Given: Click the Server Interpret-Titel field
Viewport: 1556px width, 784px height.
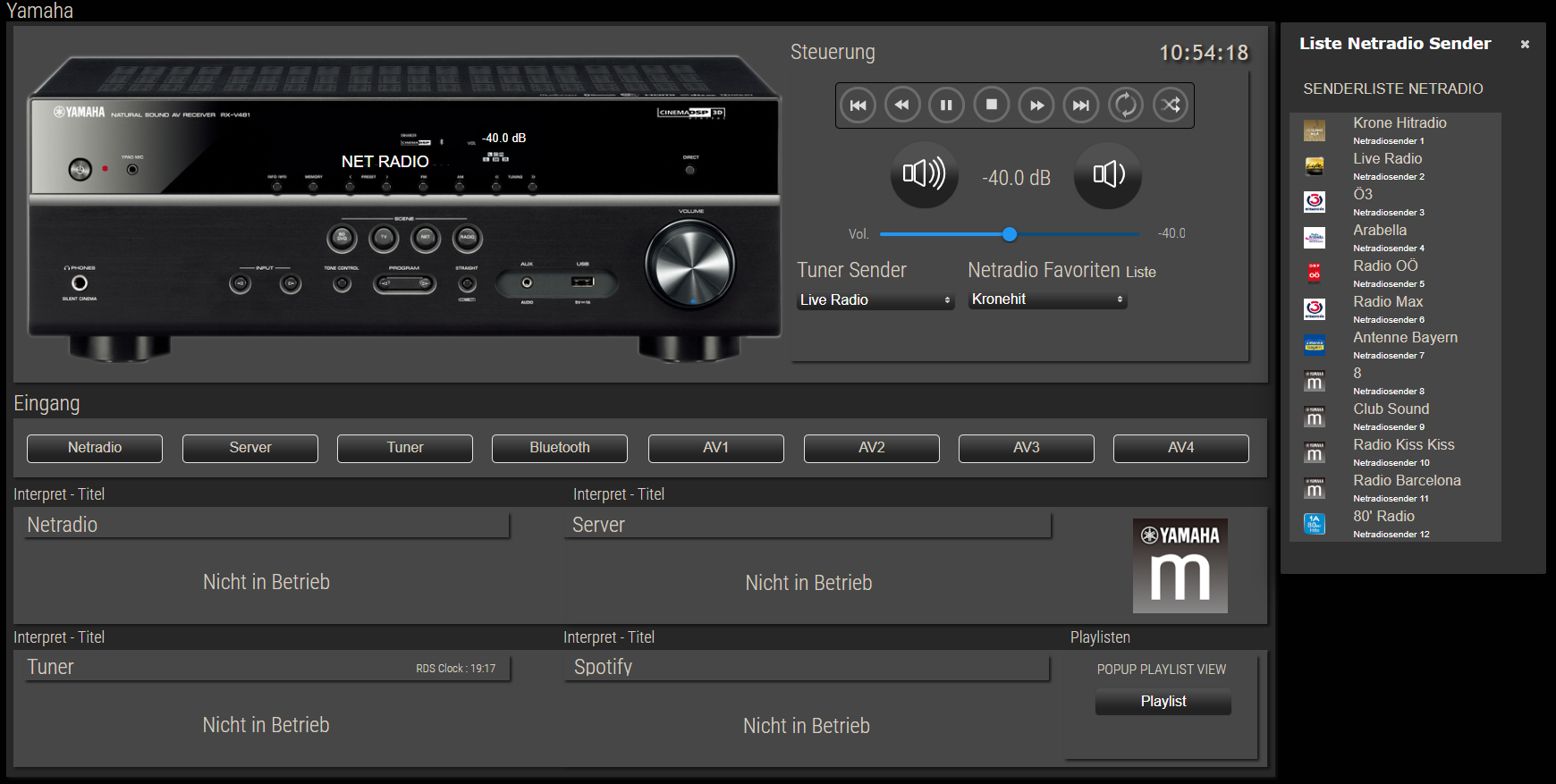Looking at the screenshot, I should click(x=809, y=525).
